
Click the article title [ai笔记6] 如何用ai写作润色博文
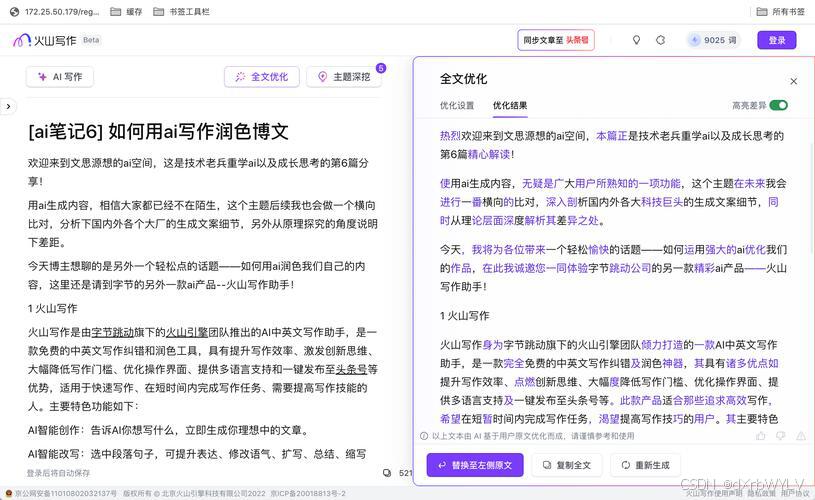pyautogui.click(x=158, y=131)
